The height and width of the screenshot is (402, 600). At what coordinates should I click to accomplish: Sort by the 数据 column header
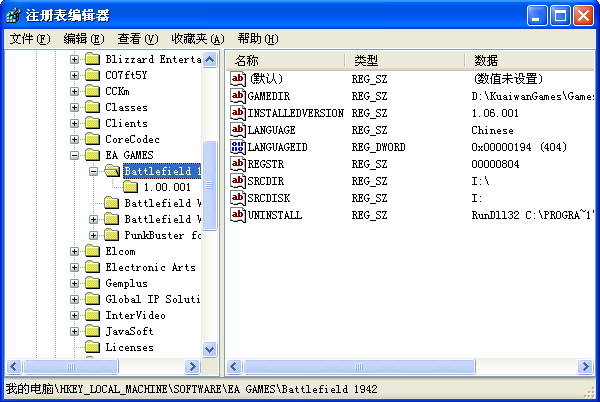click(530, 60)
